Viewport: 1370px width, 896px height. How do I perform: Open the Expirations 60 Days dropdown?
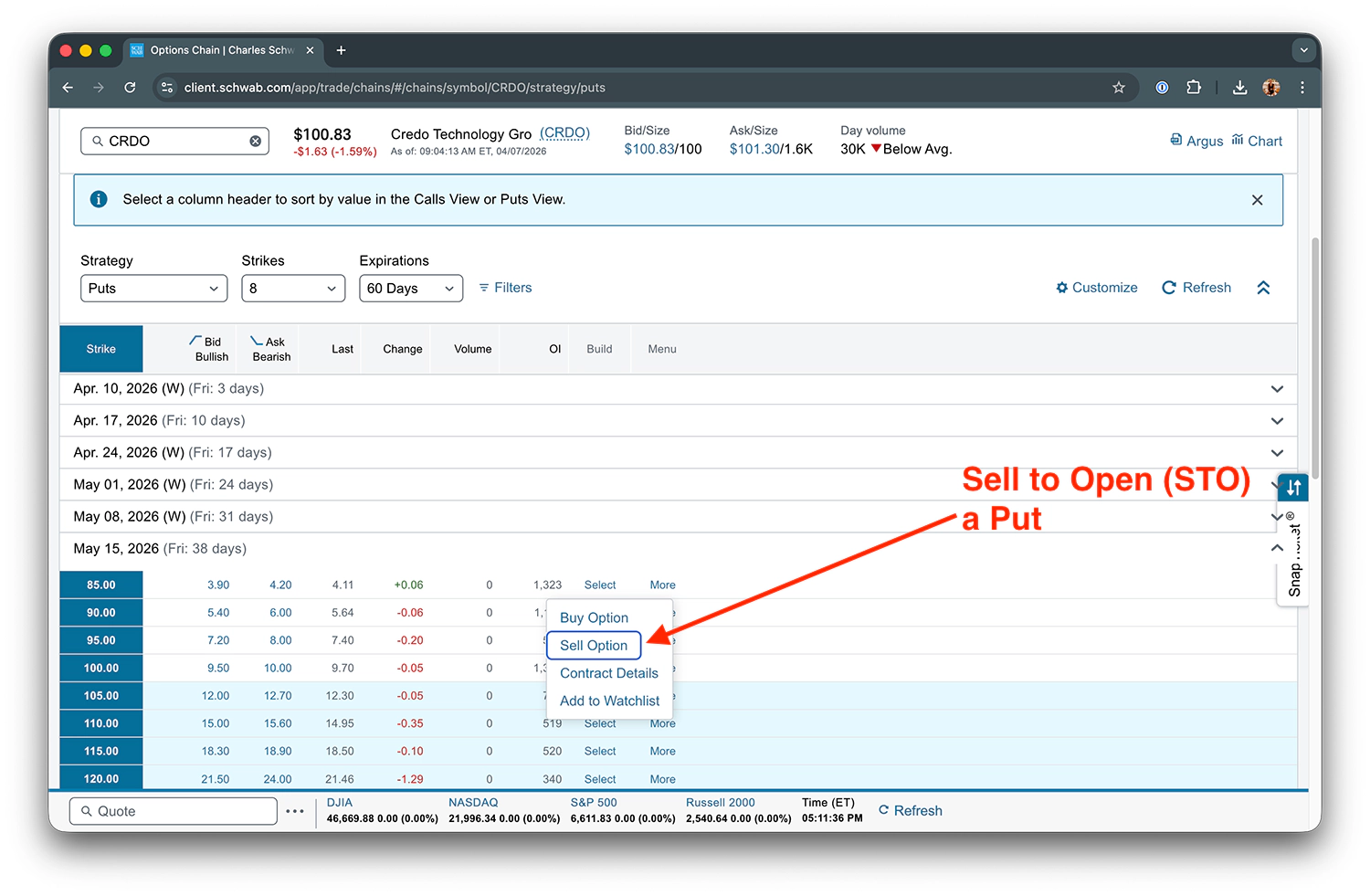click(x=411, y=289)
